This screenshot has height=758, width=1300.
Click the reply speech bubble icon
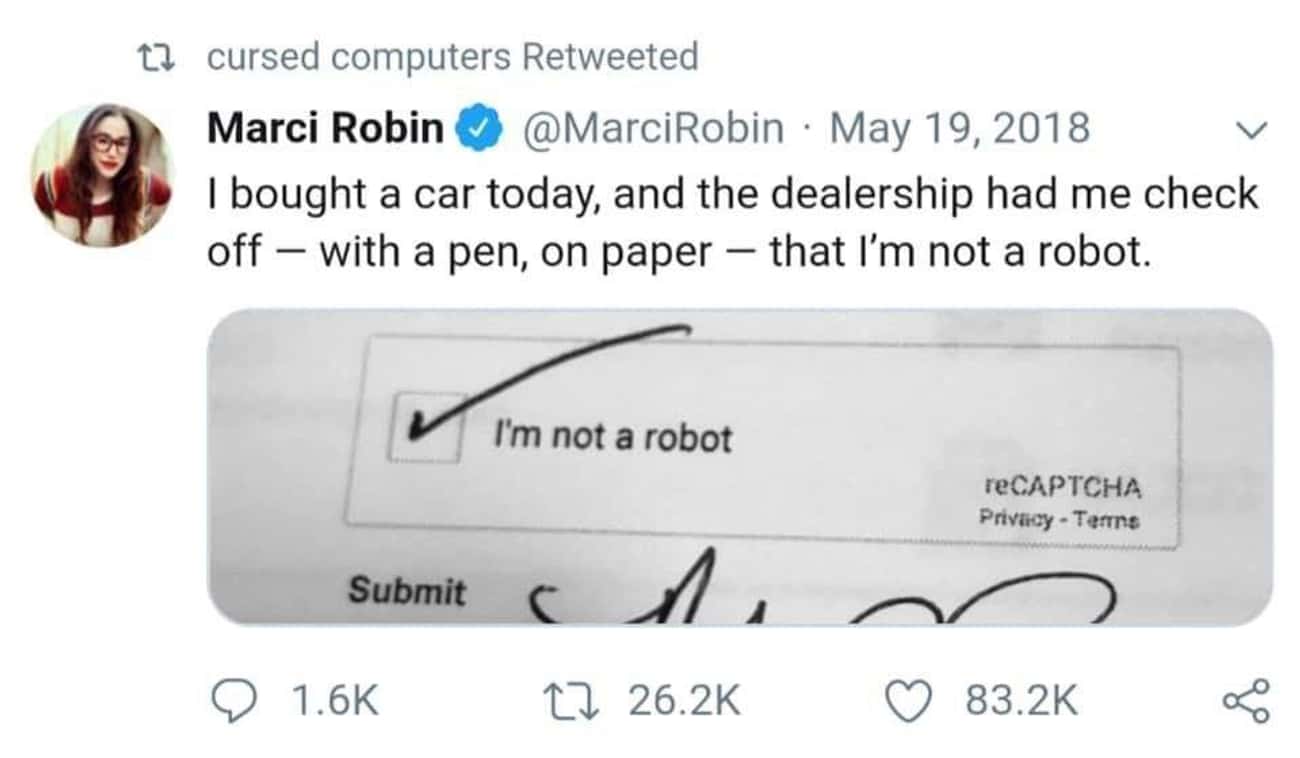pos(237,699)
